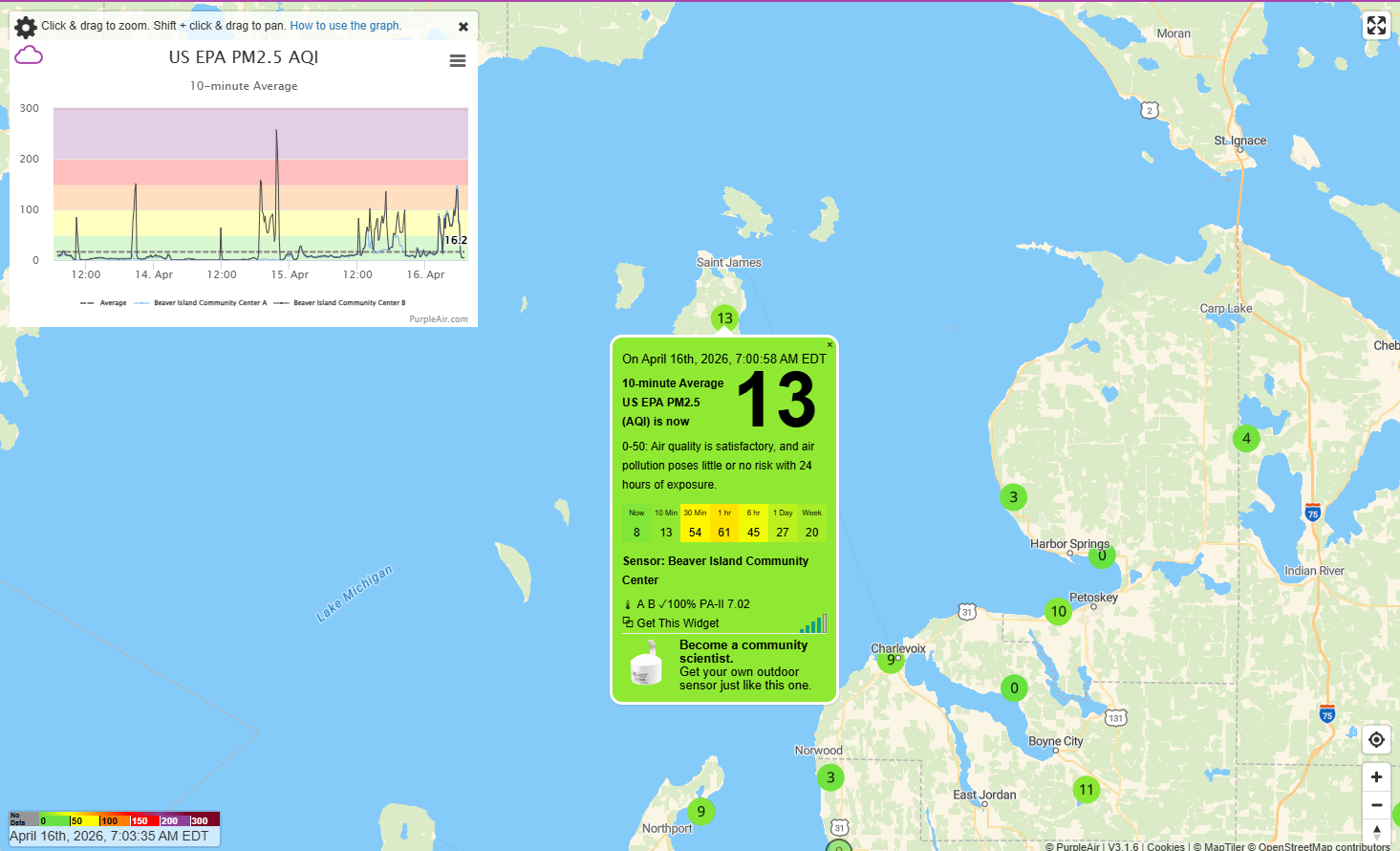Viewport: 1400px width, 851px height.
Task: Reset map bearing with compass arrow
Action: [1376, 831]
